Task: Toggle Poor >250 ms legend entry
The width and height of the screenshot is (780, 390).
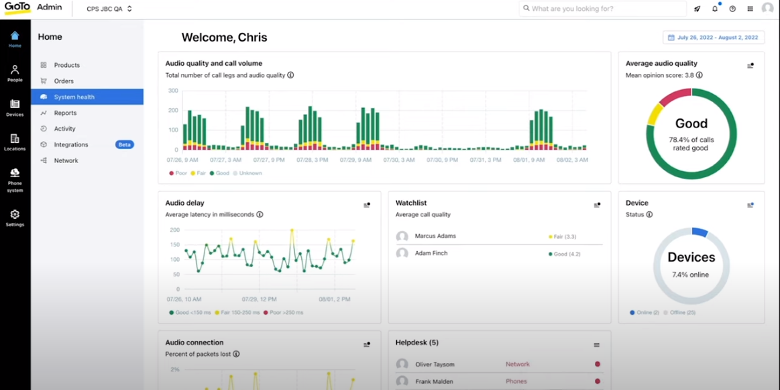Action: tap(284, 312)
